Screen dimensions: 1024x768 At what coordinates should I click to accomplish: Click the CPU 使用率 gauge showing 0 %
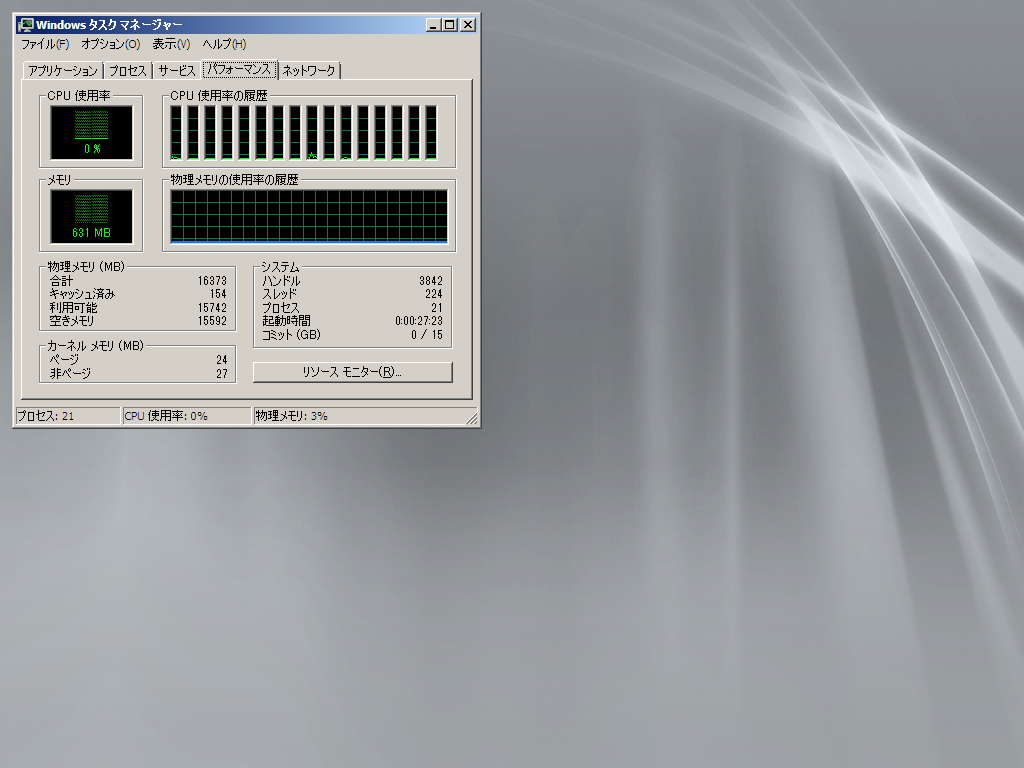(x=91, y=133)
